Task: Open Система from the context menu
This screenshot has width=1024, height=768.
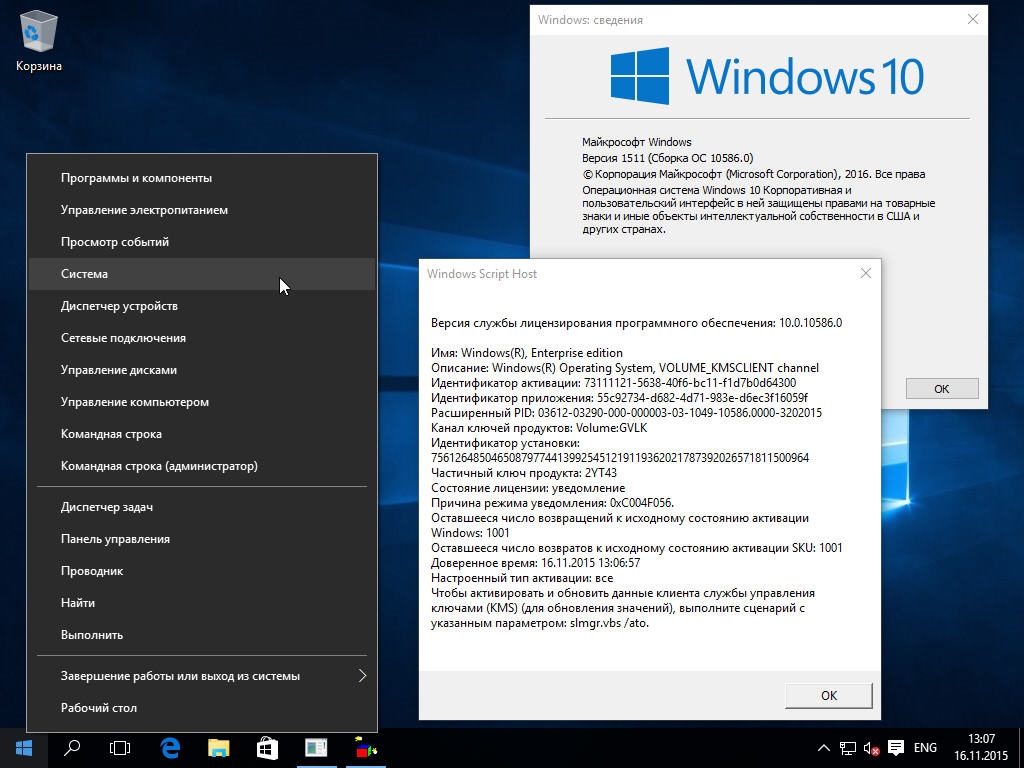Action: [202, 274]
